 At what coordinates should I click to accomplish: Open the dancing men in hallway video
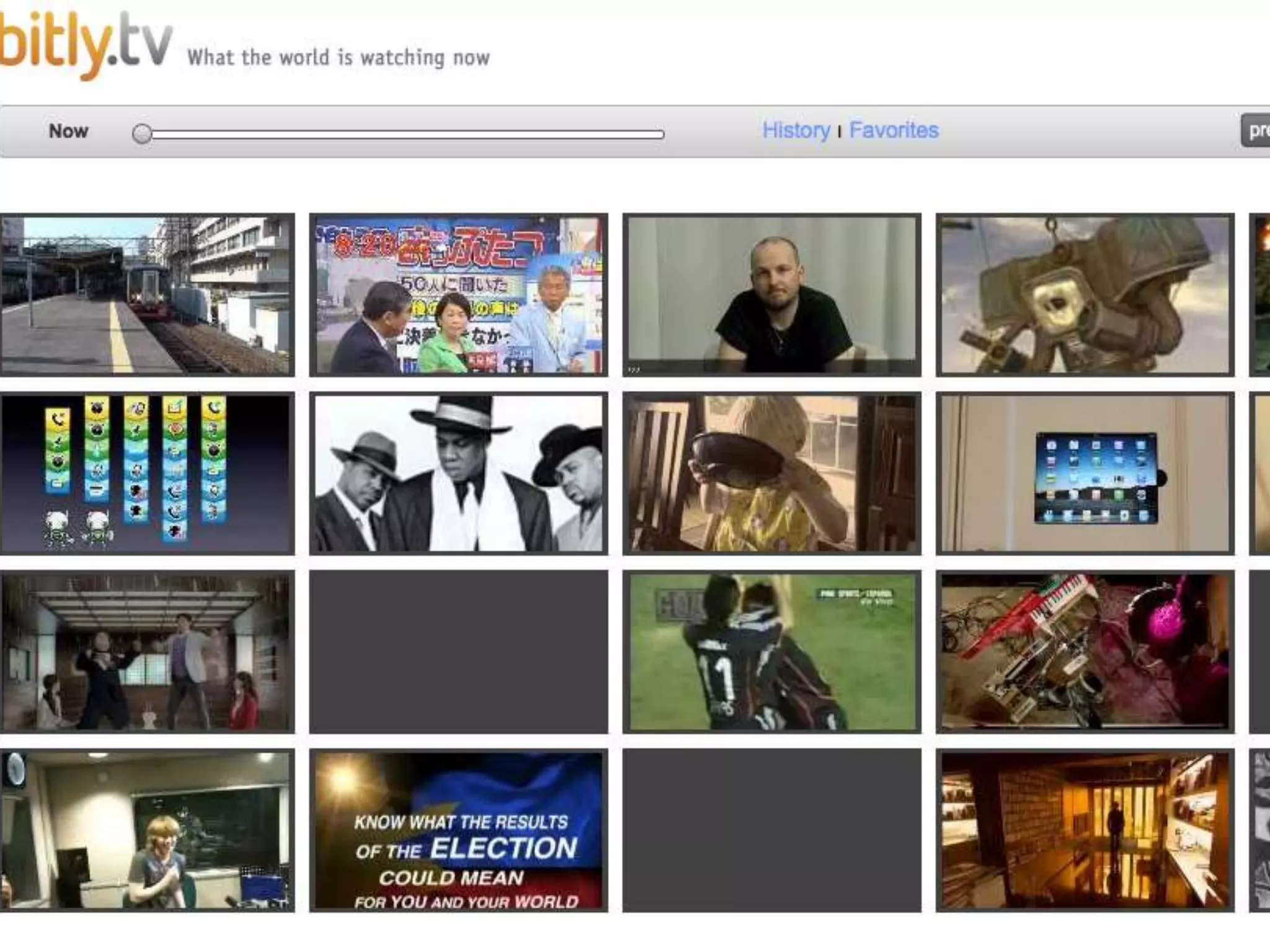146,652
